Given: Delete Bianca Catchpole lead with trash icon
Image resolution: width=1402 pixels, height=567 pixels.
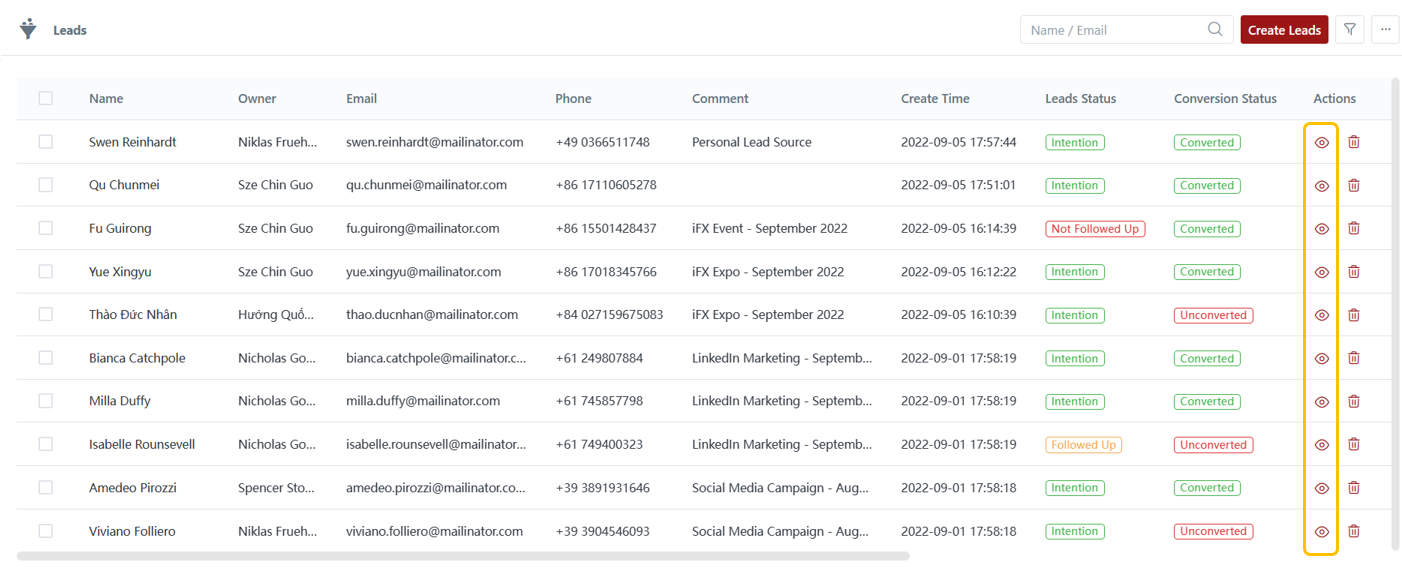Looking at the screenshot, I should tap(1354, 358).
